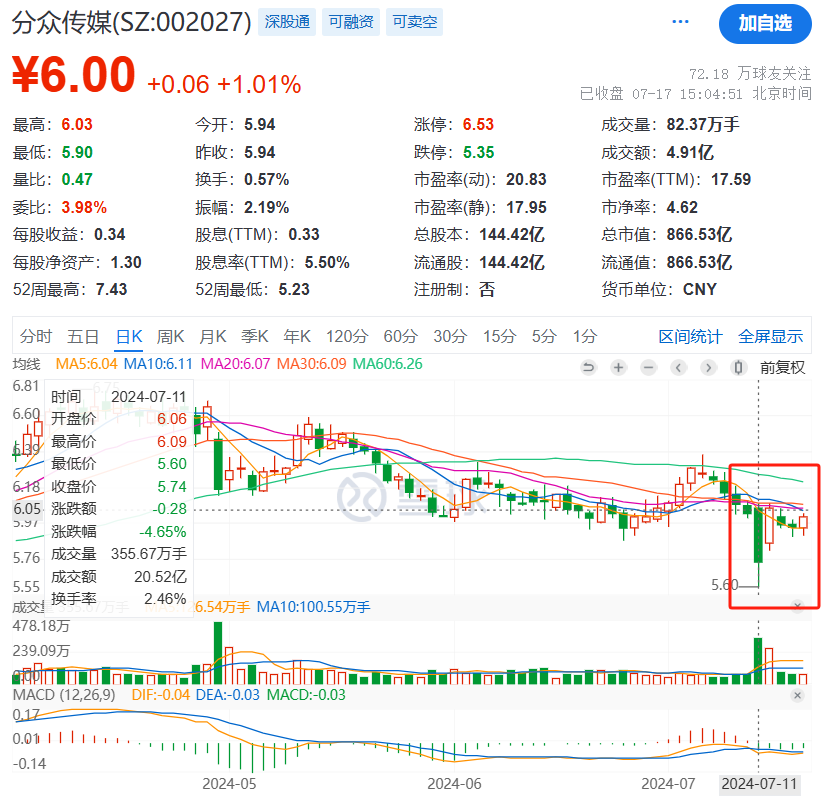Click the 股息率(TTM) 5.50% value
The image size is (824, 802).
327,262
